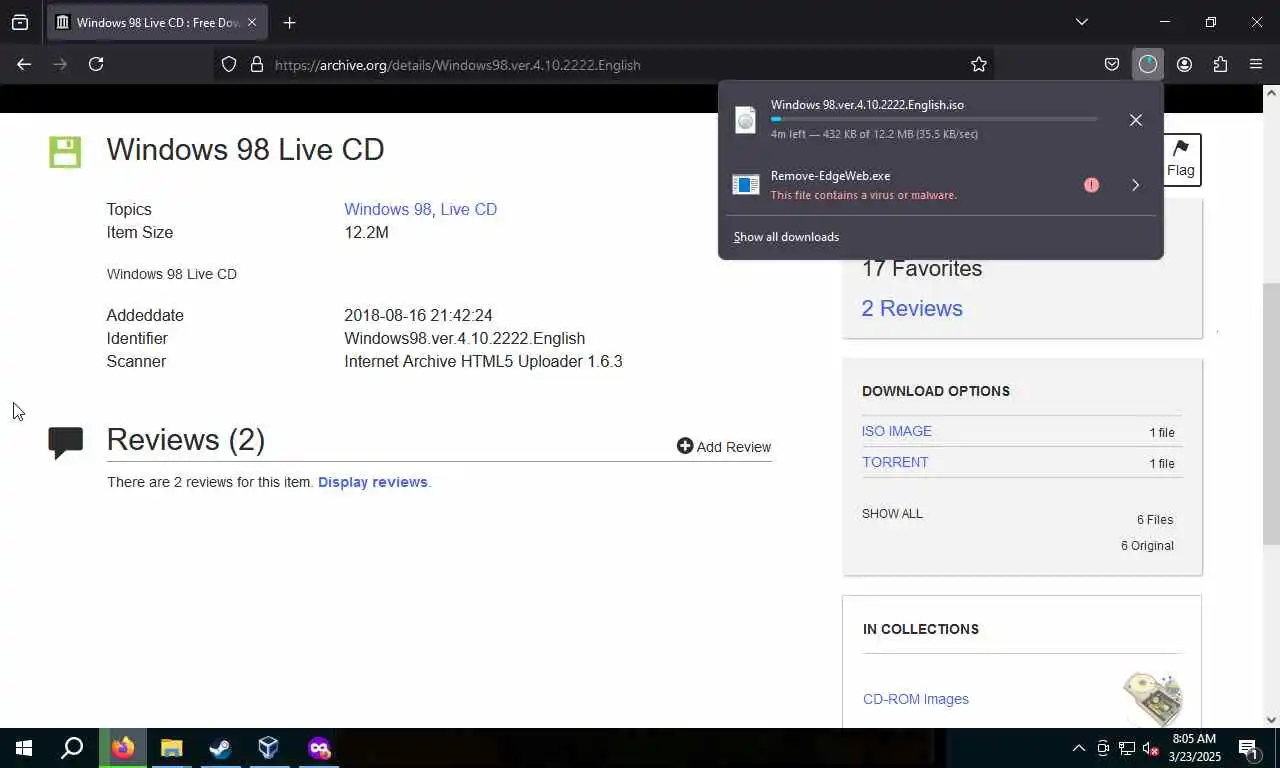Click the Addeddate value 2018-08-16 21:42:24
The image size is (1280, 768).
[x=418, y=315]
